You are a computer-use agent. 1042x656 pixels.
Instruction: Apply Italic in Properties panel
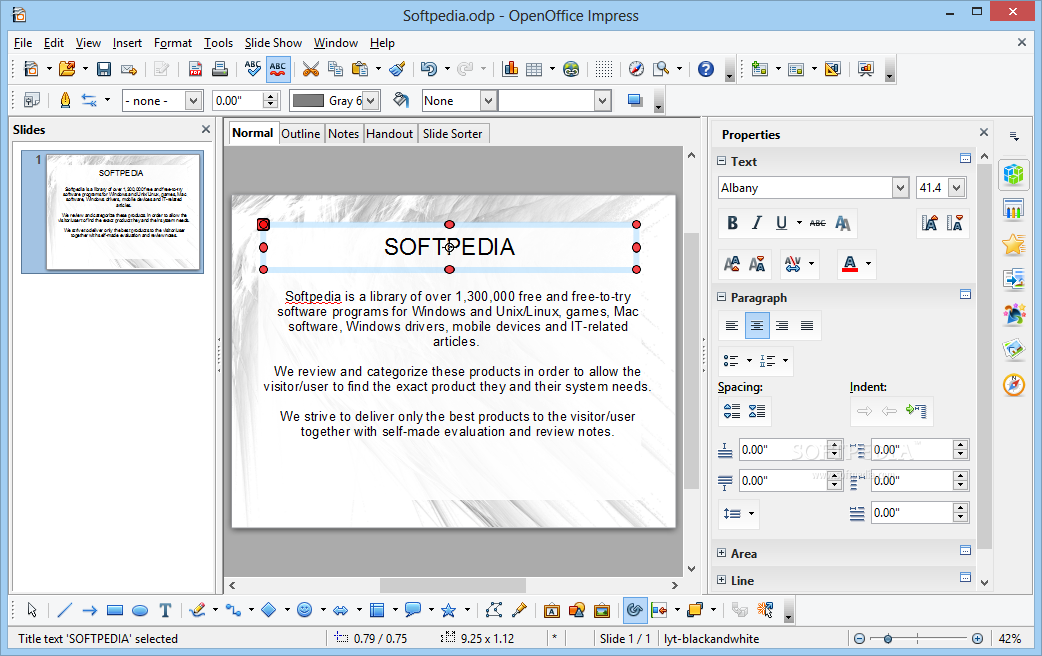click(x=757, y=223)
